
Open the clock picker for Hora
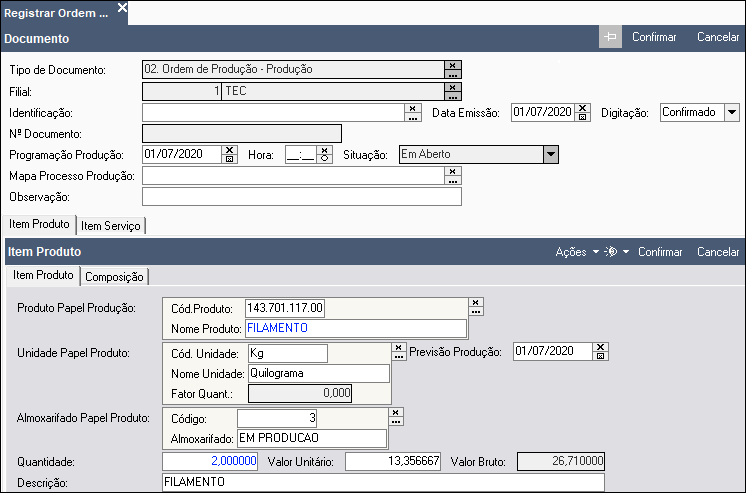pos(324,158)
